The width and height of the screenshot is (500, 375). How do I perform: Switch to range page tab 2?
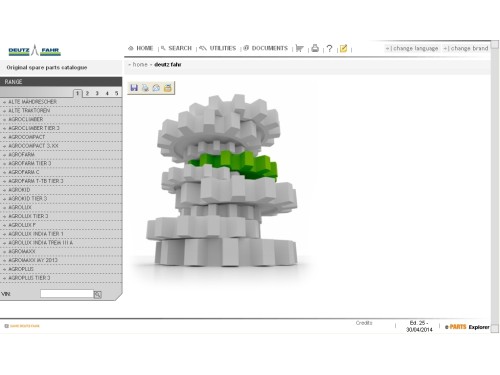coord(87,93)
